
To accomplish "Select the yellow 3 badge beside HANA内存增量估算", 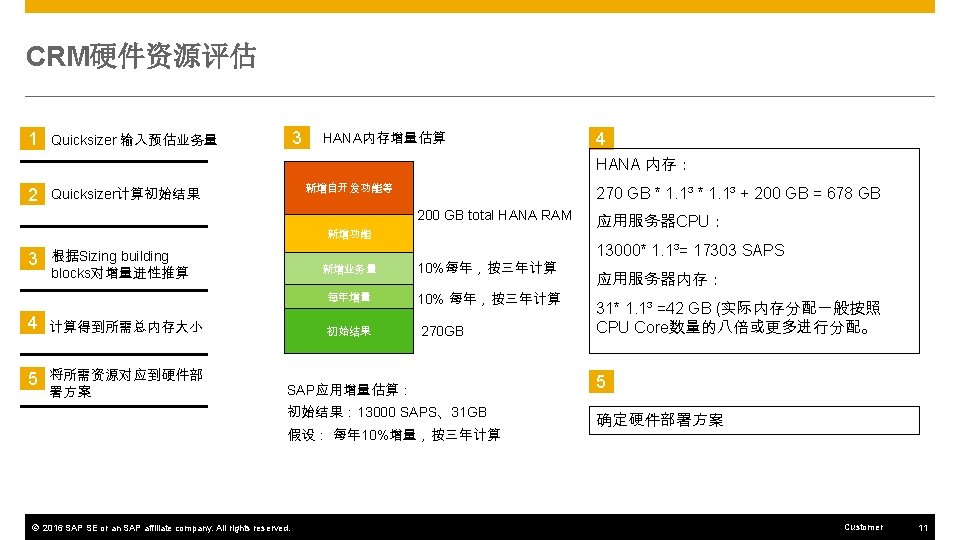I will click(x=297, y=137).
